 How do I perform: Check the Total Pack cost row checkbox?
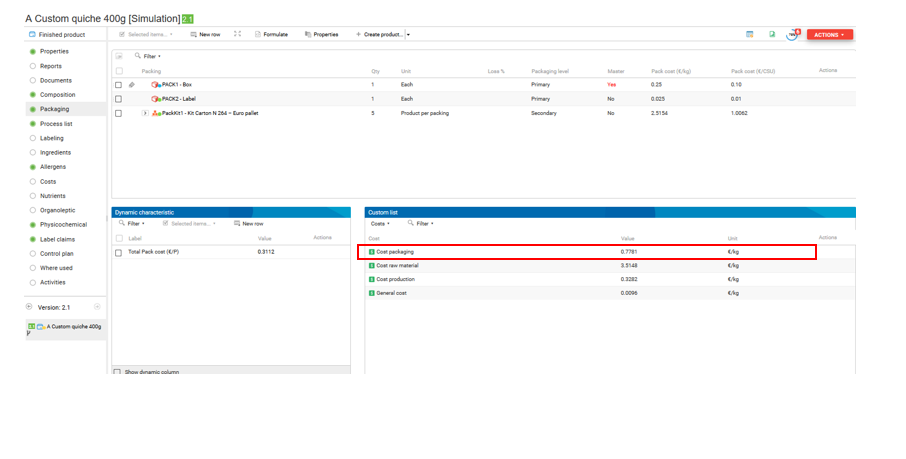118,253
